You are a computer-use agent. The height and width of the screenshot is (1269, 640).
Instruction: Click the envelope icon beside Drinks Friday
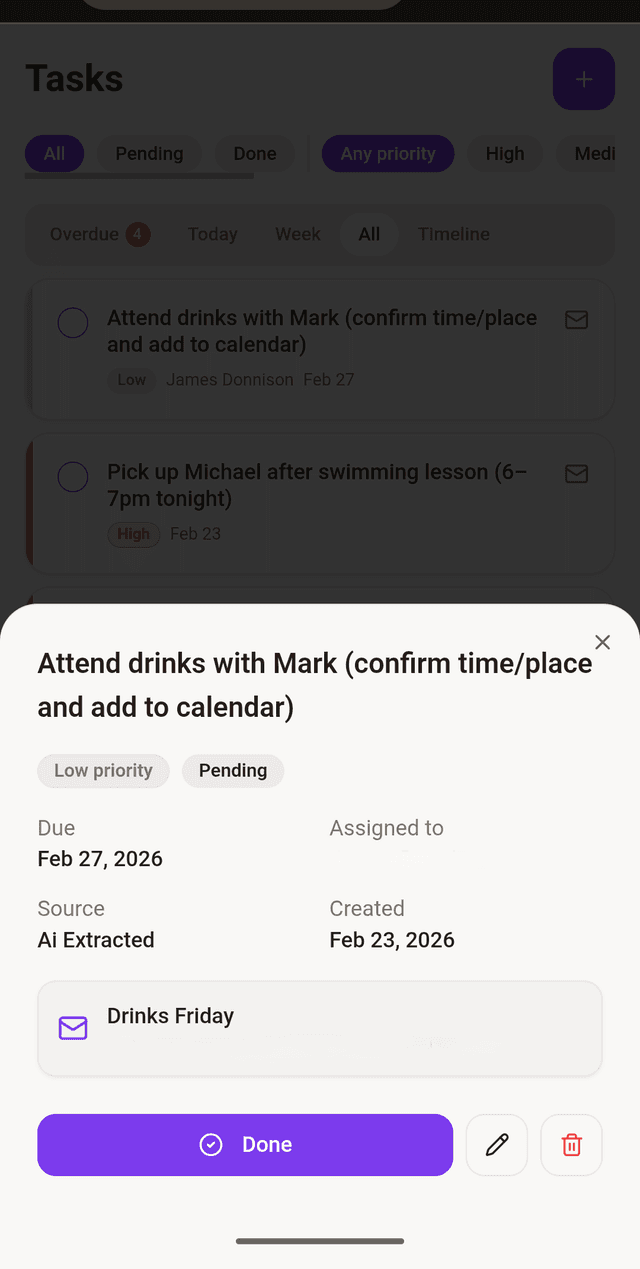[x=72, y=1027]
